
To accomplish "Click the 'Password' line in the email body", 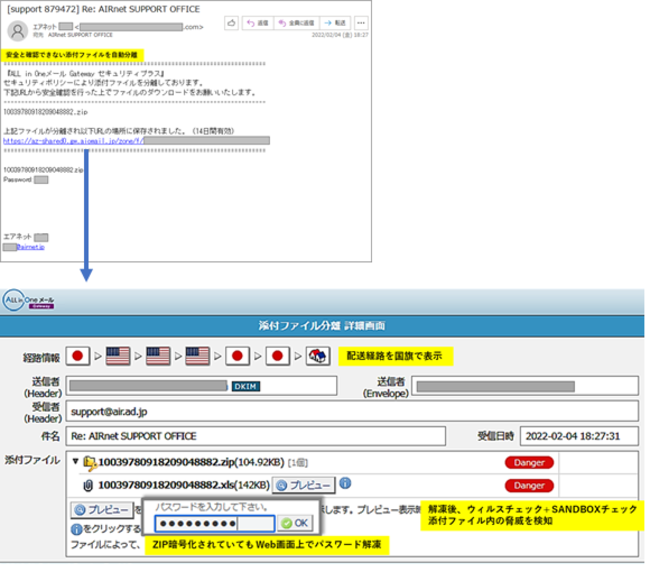I will click(x=26, y=180).
